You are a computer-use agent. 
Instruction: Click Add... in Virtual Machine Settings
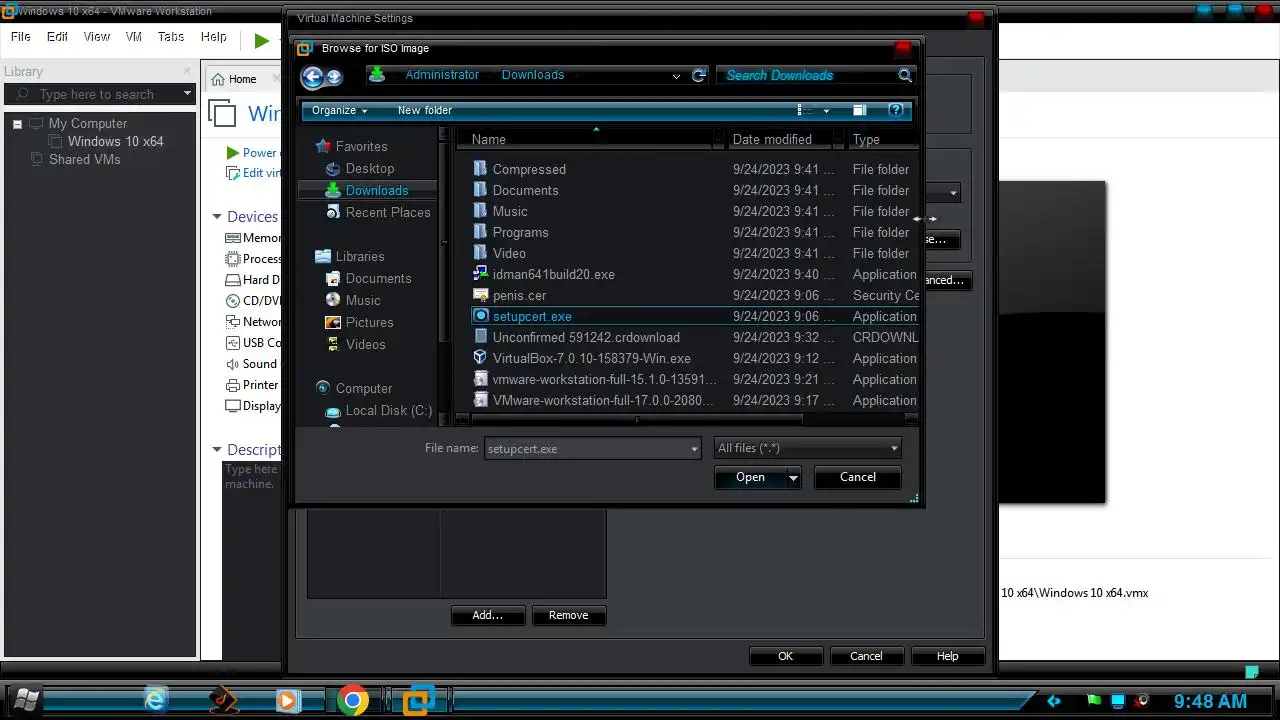[488, 615]
